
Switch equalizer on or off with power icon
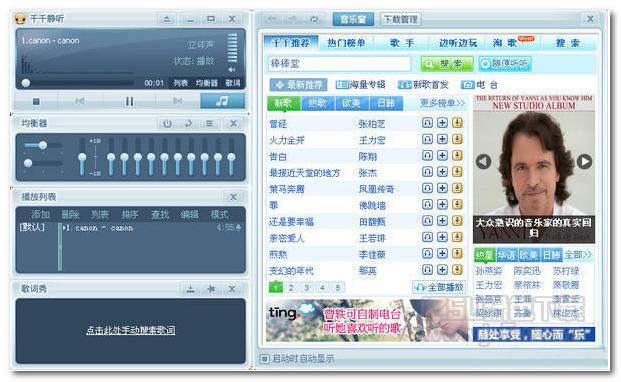point(168,124)
